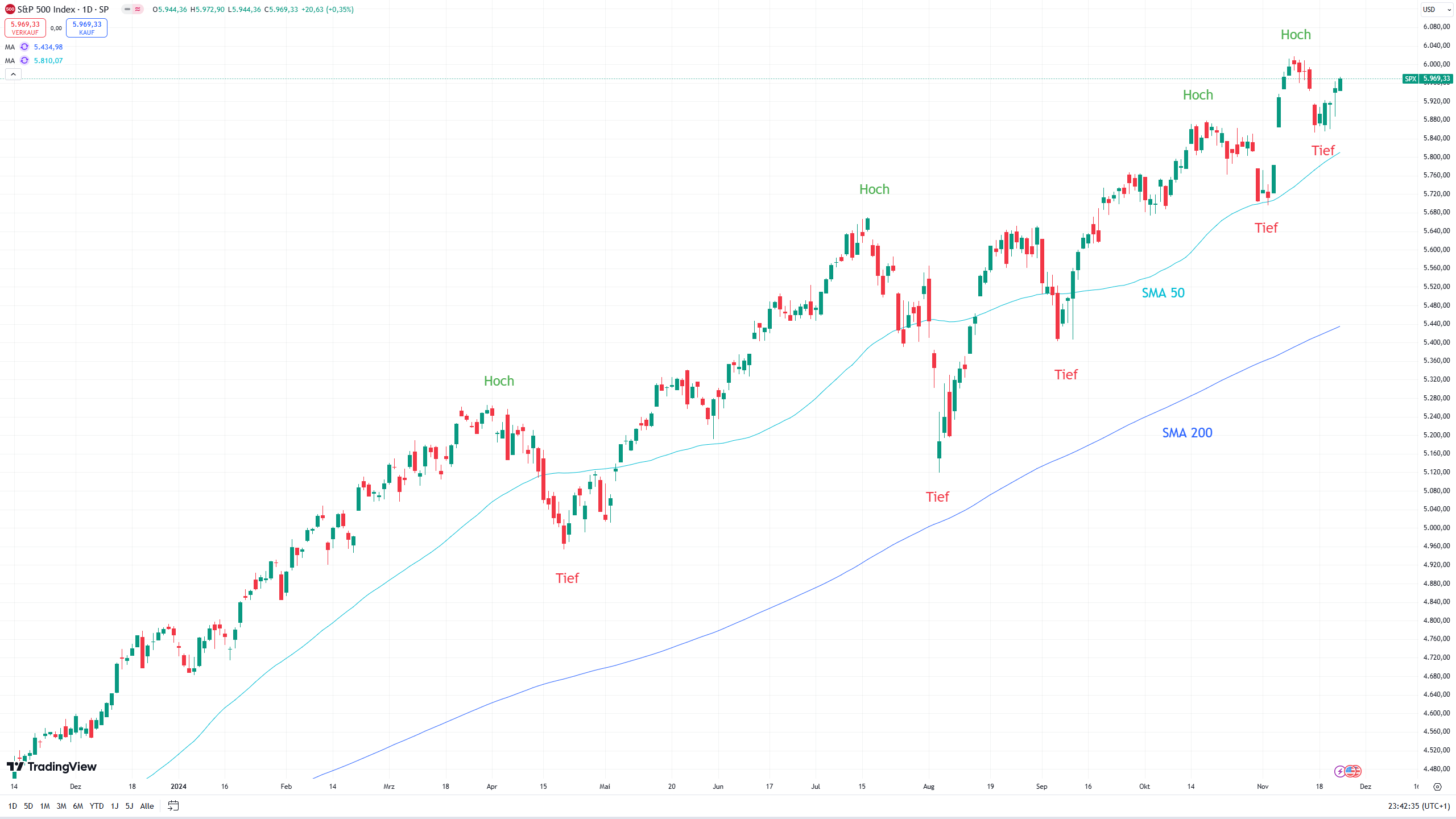Click refresh icon beside MA 5.810,07
The width and height of the screenshot is (1456, 819).
point(24,60)
